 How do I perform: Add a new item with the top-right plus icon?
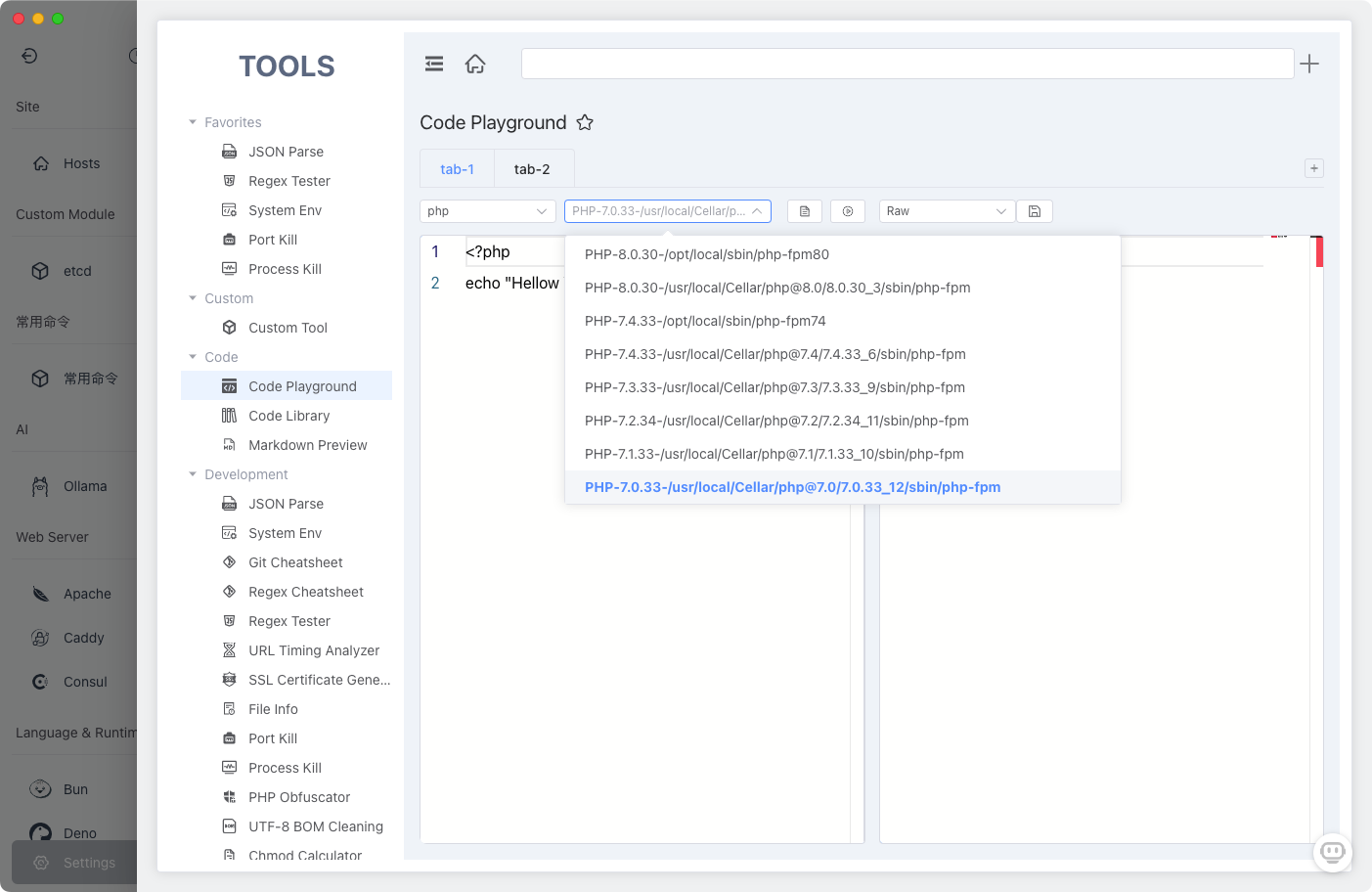tap(1309, 64)
